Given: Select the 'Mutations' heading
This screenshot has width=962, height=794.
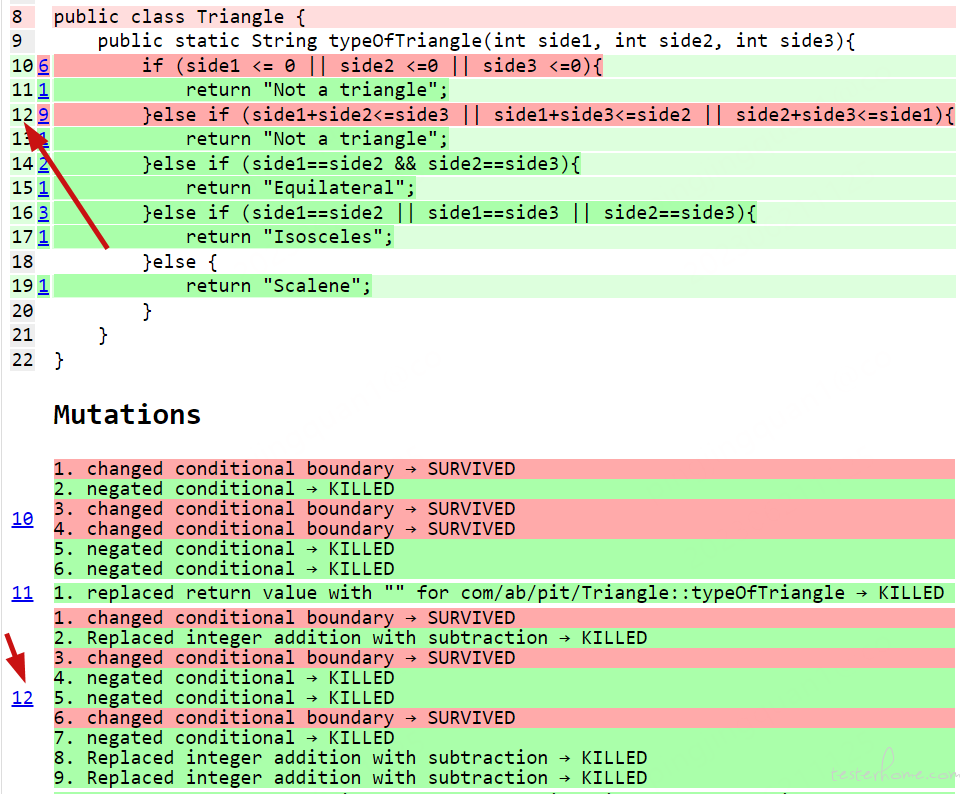Looking at the screenshot, I should pos(127,415).
